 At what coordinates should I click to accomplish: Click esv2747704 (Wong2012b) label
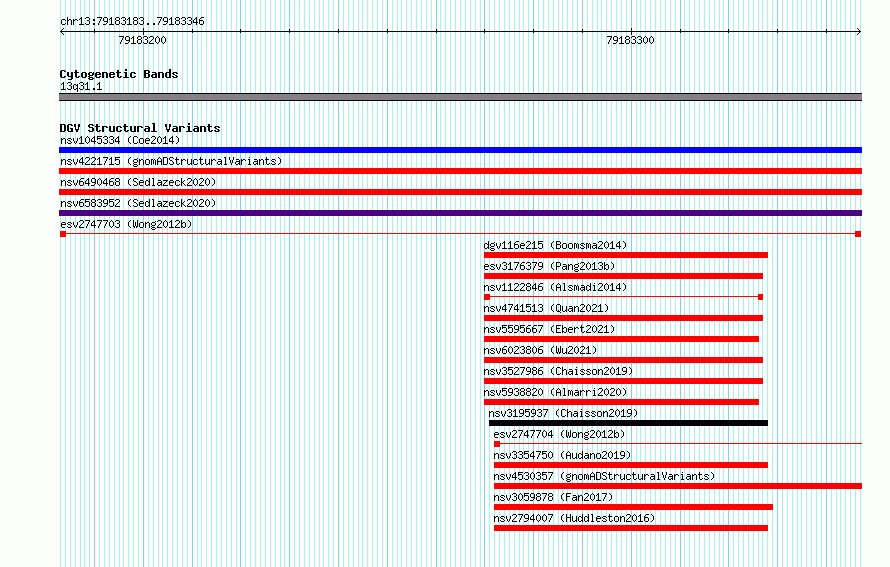pos(559,434)
